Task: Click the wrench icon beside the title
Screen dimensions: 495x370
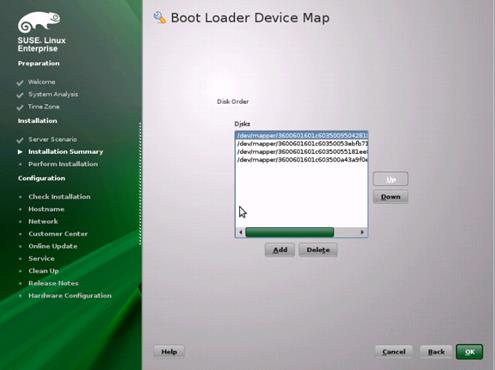Action: [x=160, y=17]
